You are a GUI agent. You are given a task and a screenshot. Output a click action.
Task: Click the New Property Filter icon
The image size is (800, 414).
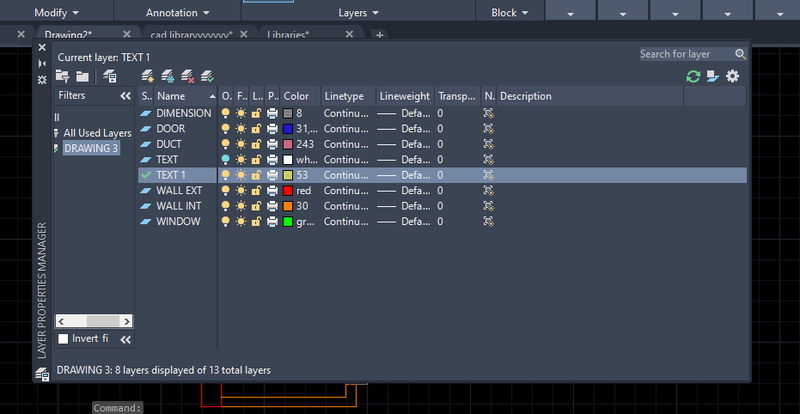point(62,77)
